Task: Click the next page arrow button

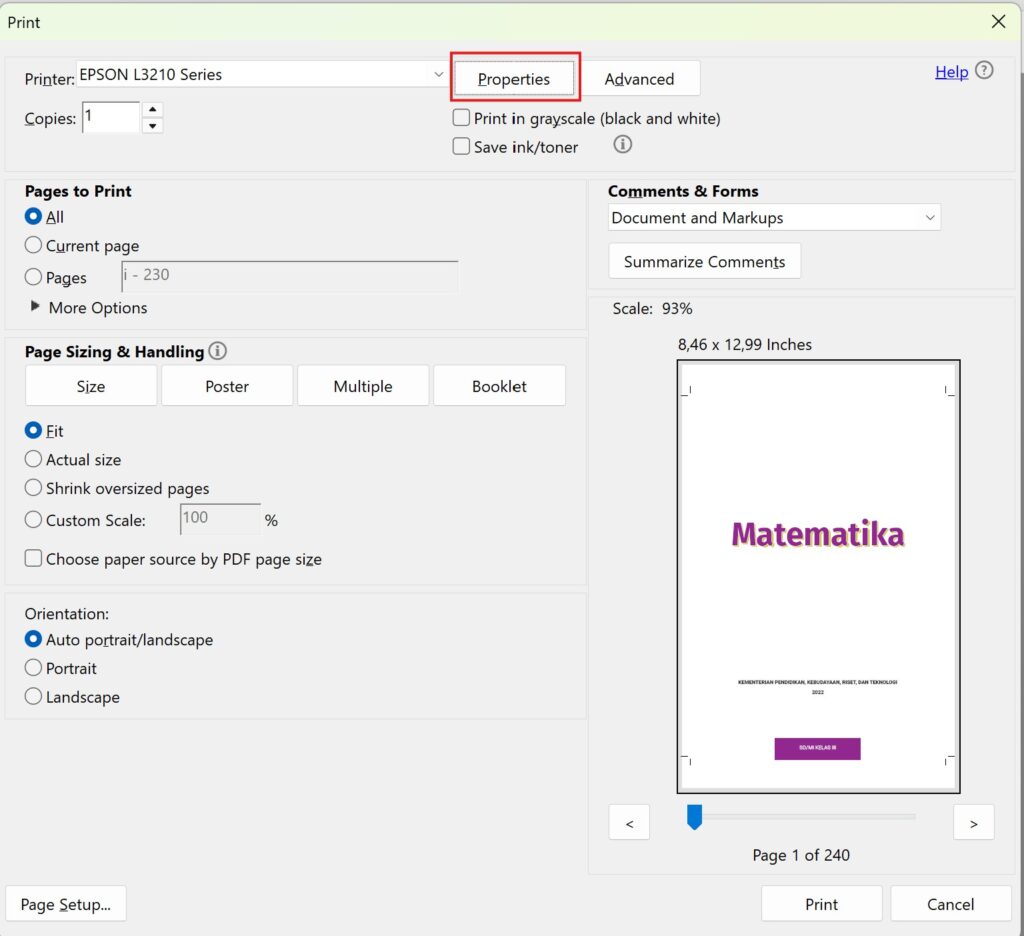Action: pos(973,822)
